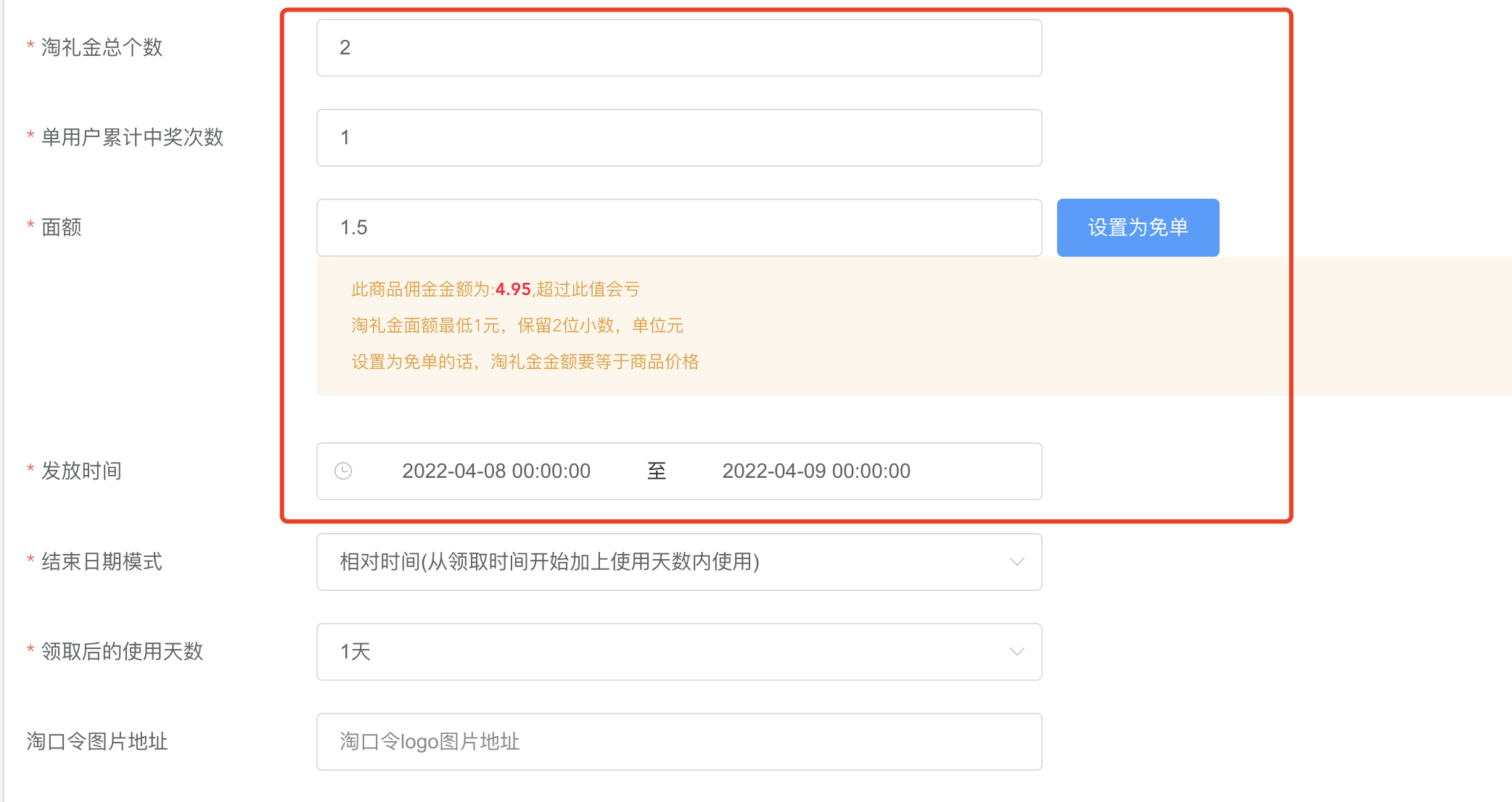The height and width of the screenshot is (802, 1512).
Task: Click the commission amount 4.95 text
Action: pyautogui.click(x=513, y=289)
